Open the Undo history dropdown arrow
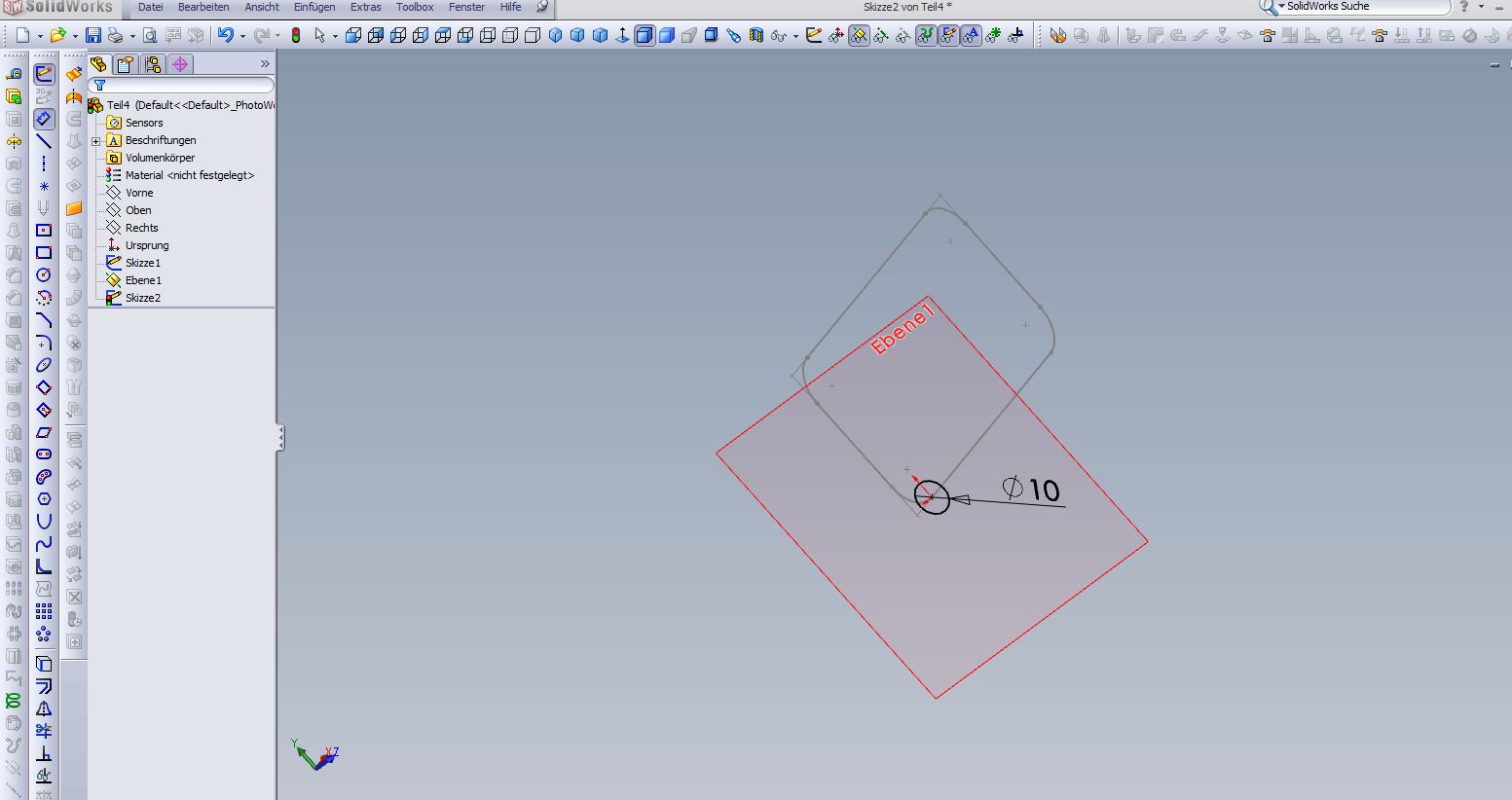The height and width of the screenshot is (800, 1512). click(x=242, y=36)
